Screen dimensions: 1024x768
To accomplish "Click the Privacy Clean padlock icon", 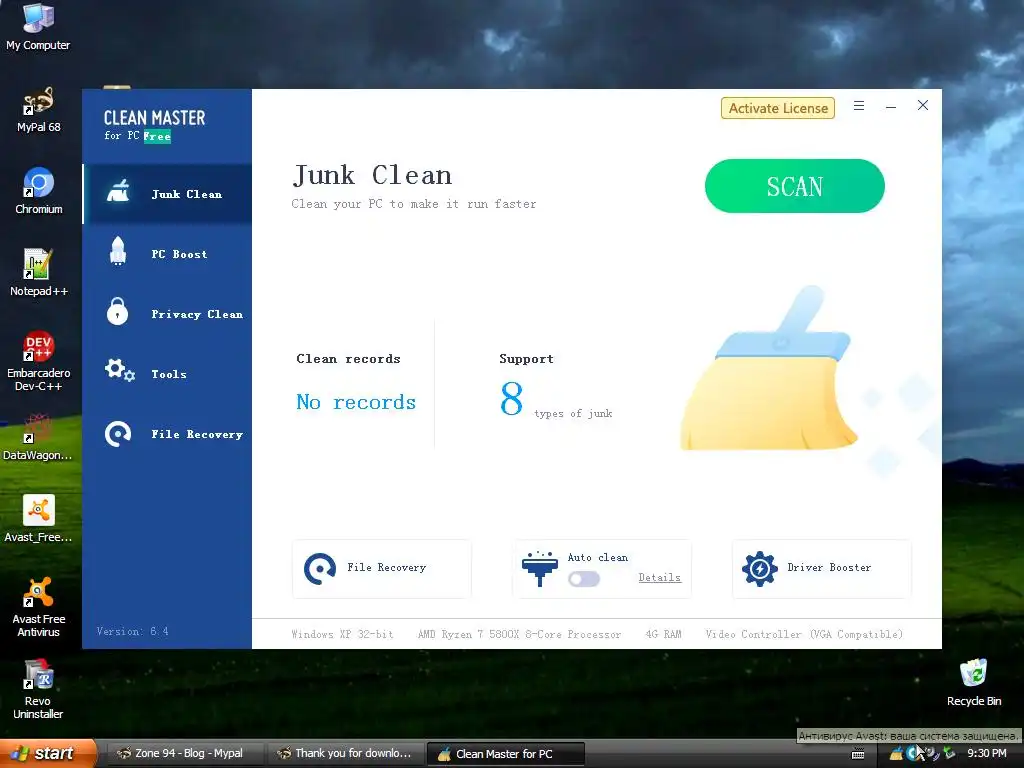I will click(118, 312).
